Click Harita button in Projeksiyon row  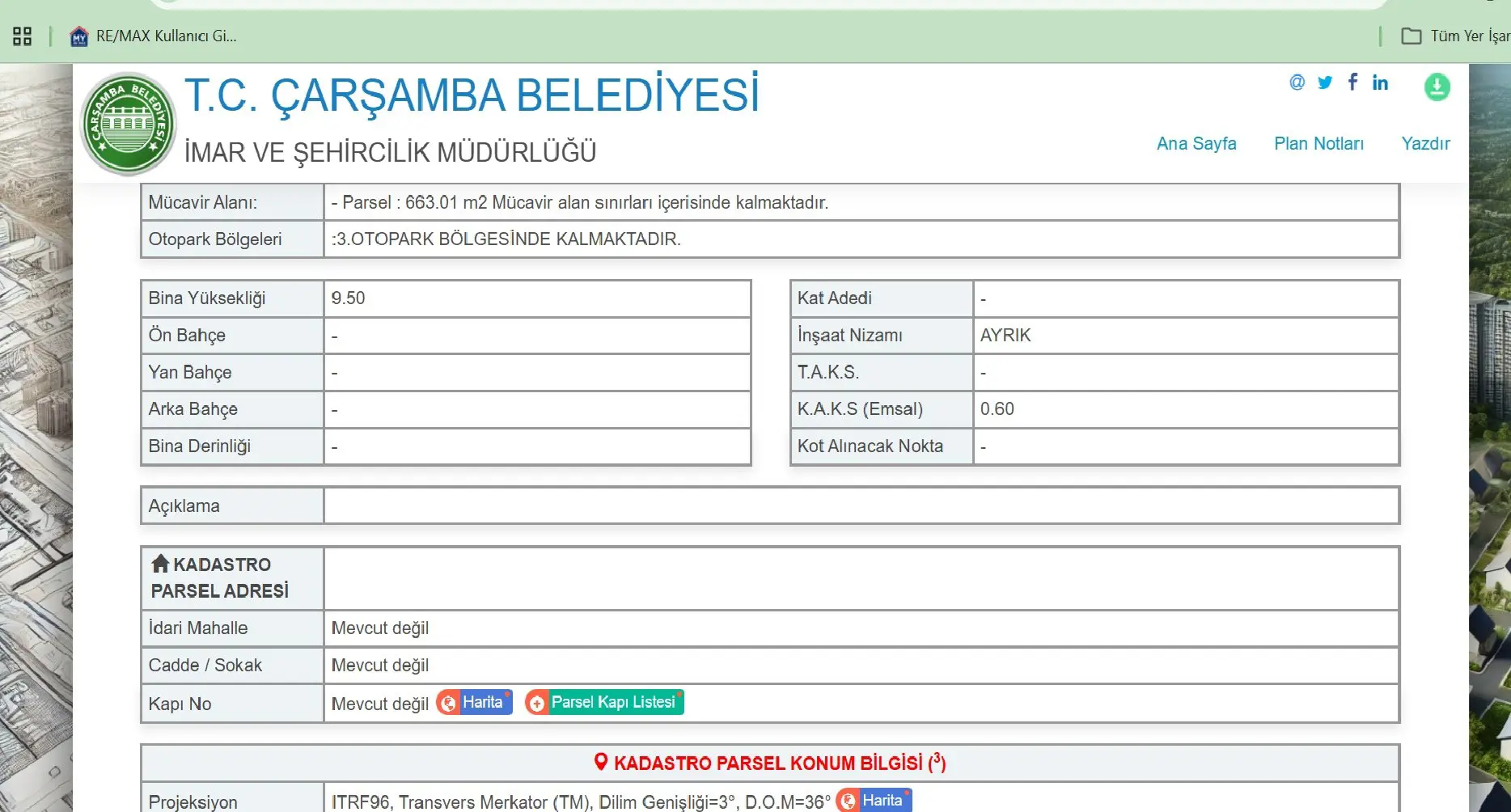[x=874, y=801]
